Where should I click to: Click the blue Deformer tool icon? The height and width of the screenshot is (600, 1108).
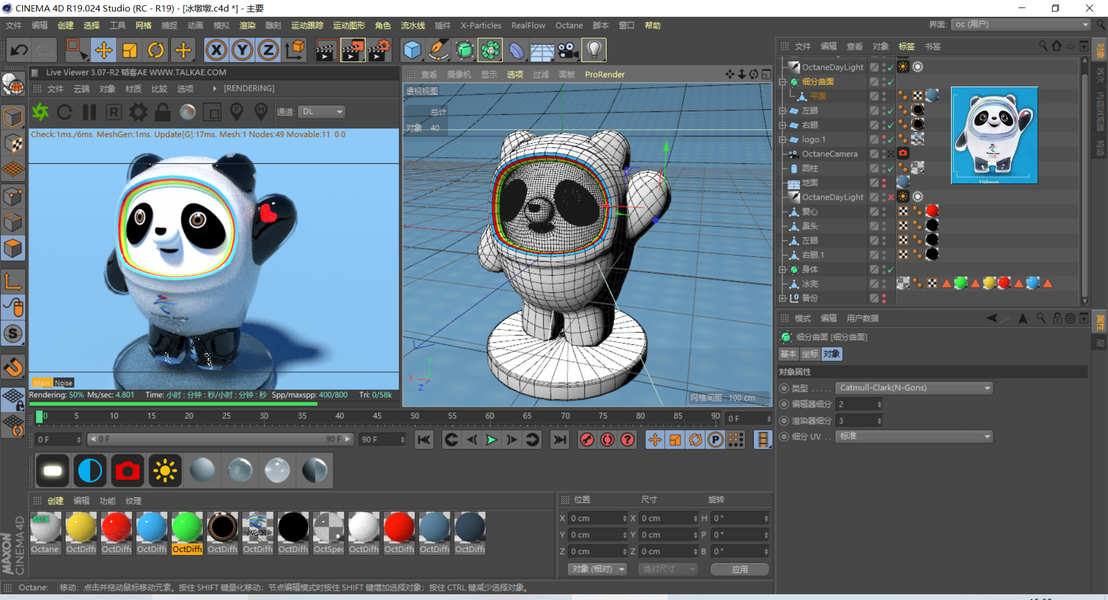pos(517,50)
